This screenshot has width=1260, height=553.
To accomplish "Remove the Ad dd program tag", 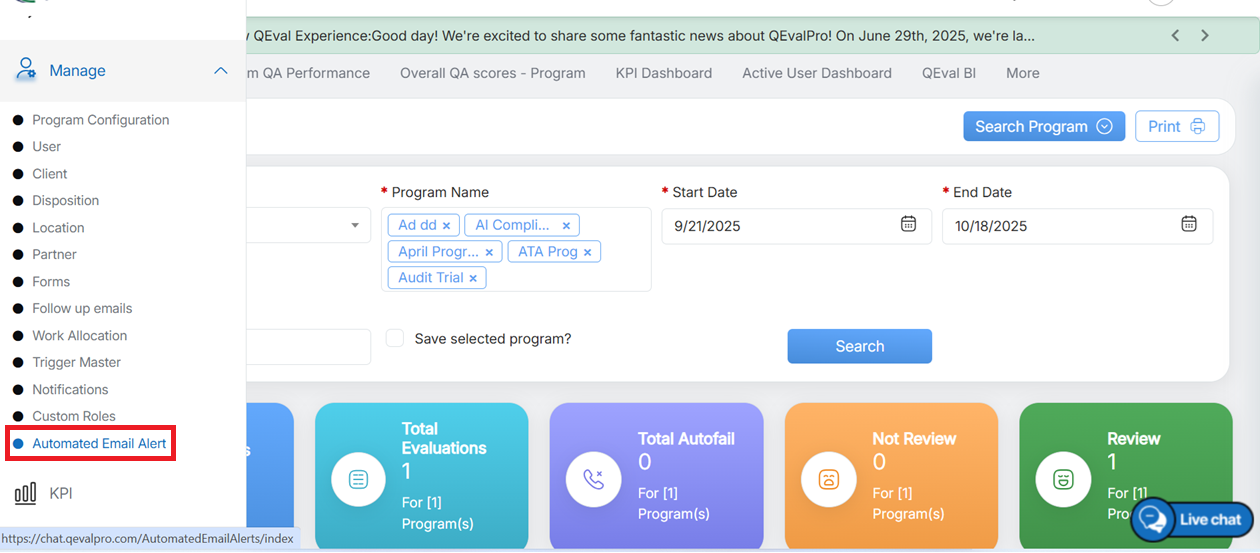I will 446,226.
